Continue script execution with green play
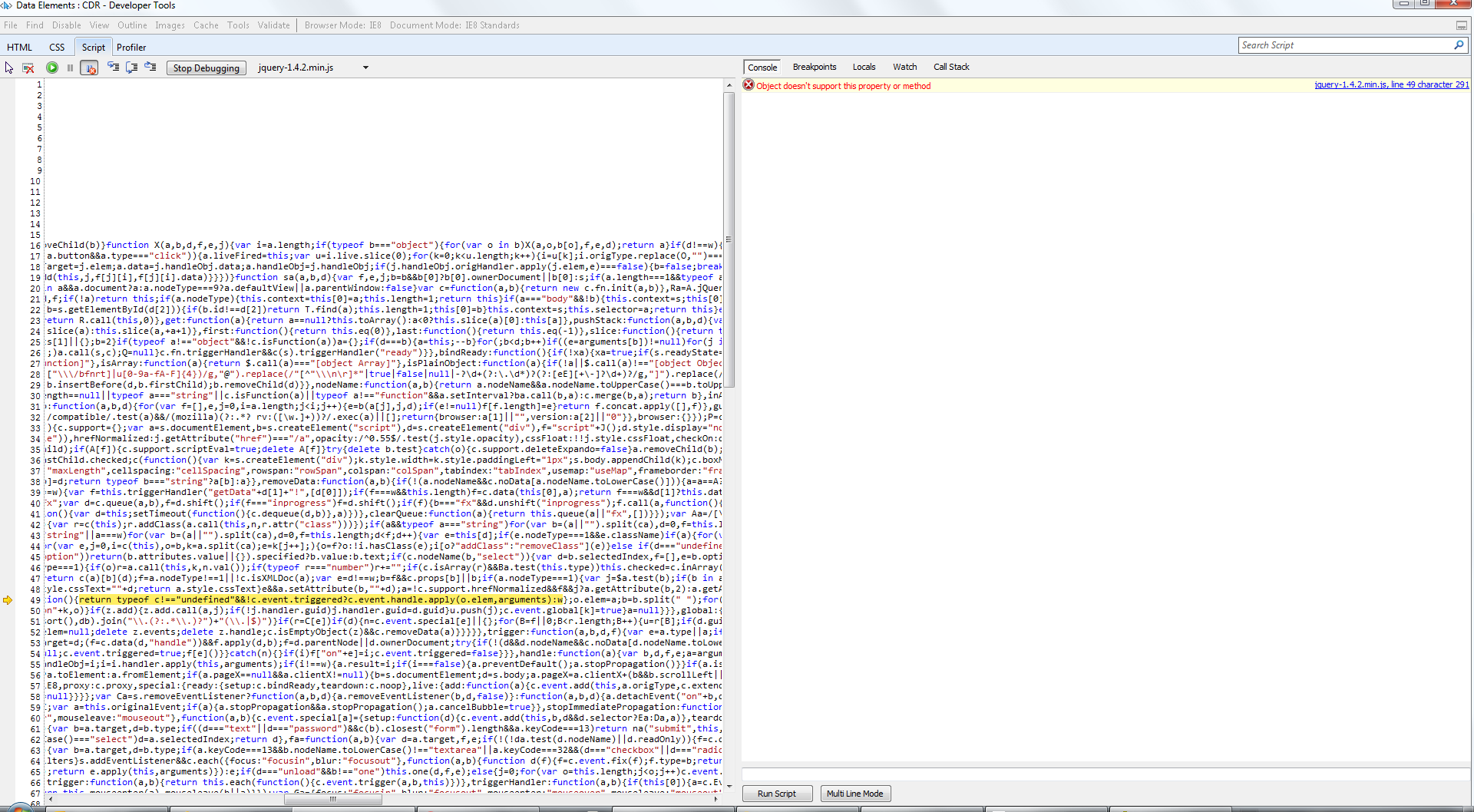1474x812 pixels. pyautogui.click(x=52, y=68)
